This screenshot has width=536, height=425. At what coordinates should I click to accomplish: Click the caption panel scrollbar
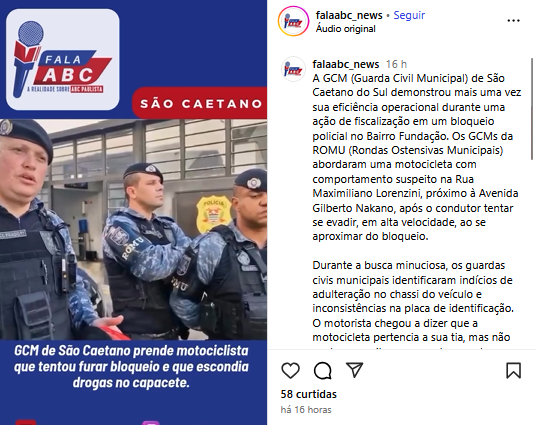click(x=532, y=109)
